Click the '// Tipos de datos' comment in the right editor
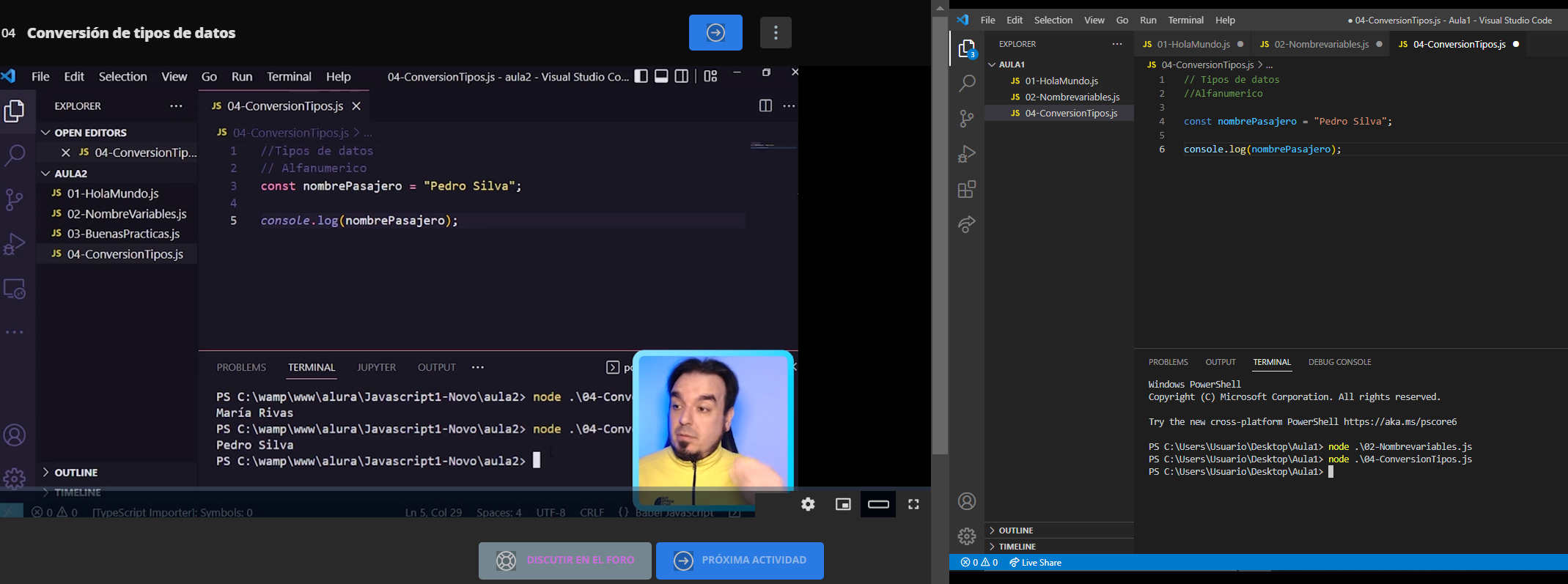 (1232, 80)
